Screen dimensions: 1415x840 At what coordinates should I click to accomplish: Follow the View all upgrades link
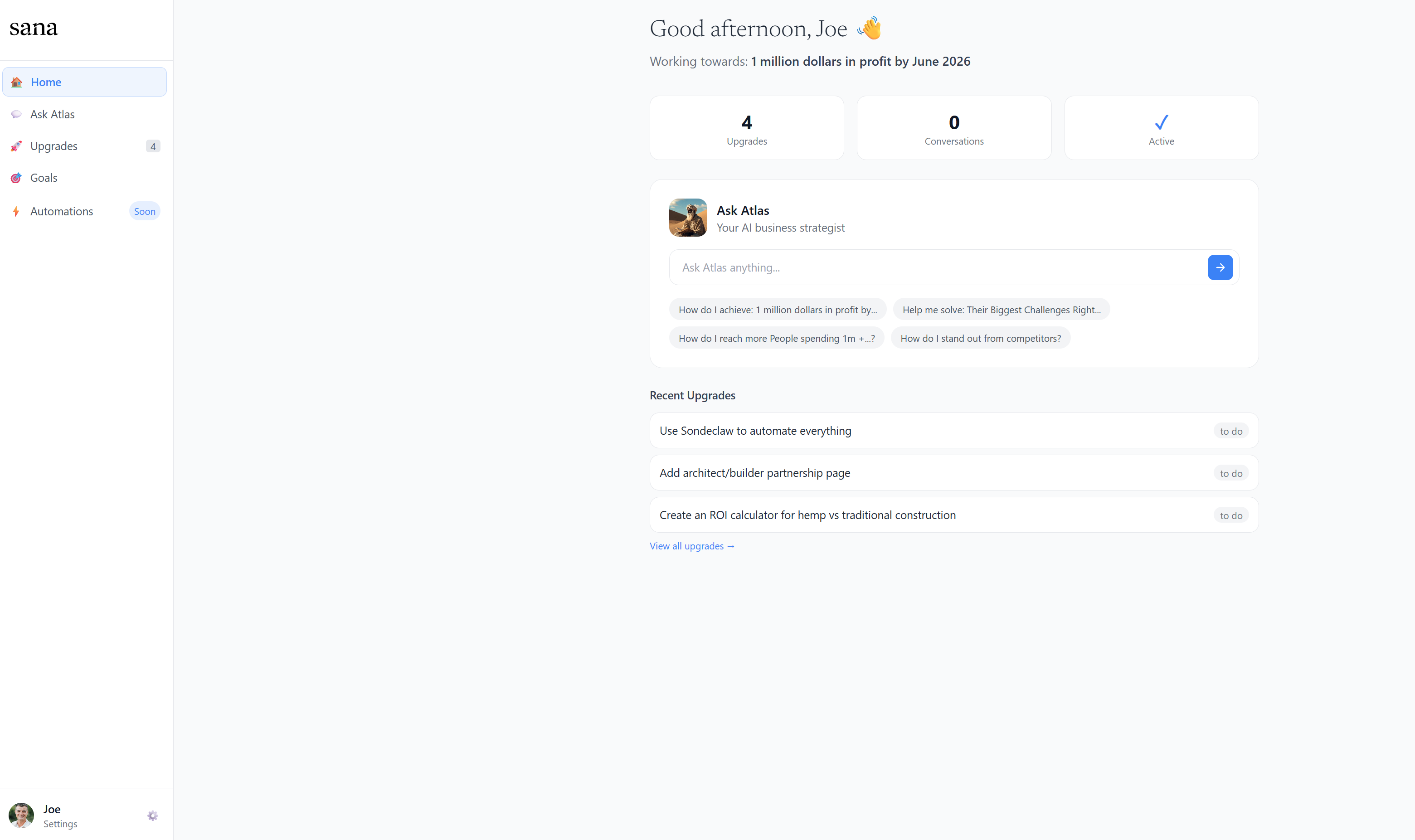coord(692,546)
